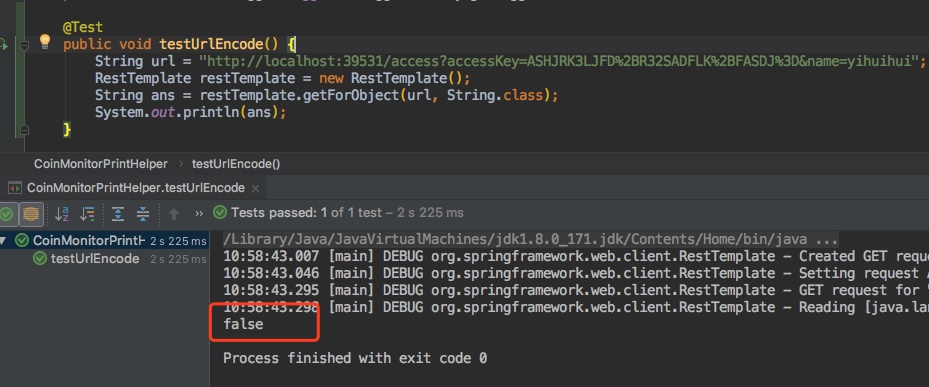Click the 10:58:43.007 console log line
The height and width of the screenshot is (387, 929).
pos(576,257)
